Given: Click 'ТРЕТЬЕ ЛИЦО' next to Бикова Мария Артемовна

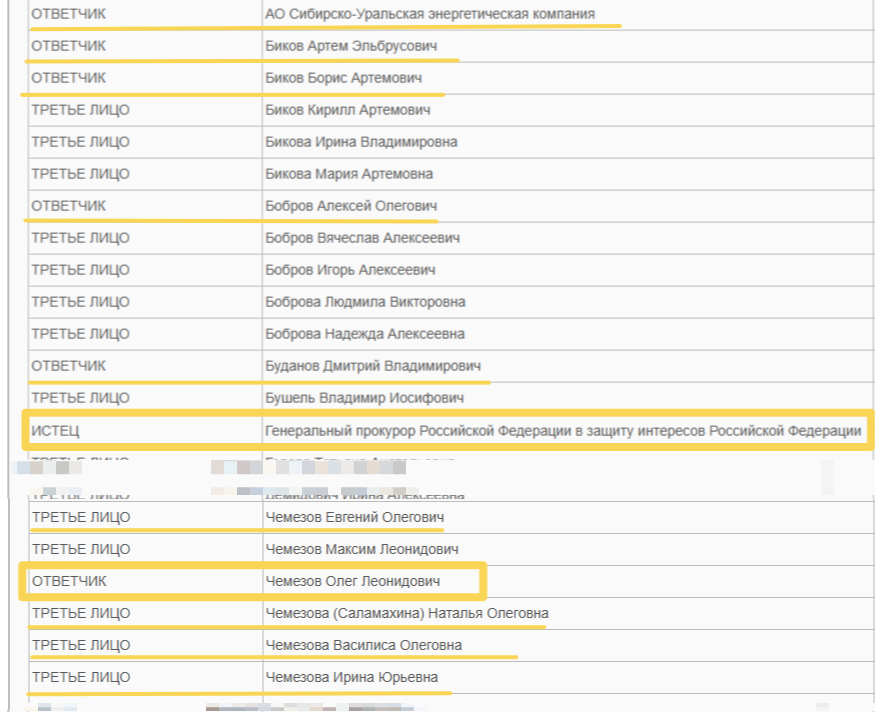Looking at the screenshot, I should tap(80, 174).
